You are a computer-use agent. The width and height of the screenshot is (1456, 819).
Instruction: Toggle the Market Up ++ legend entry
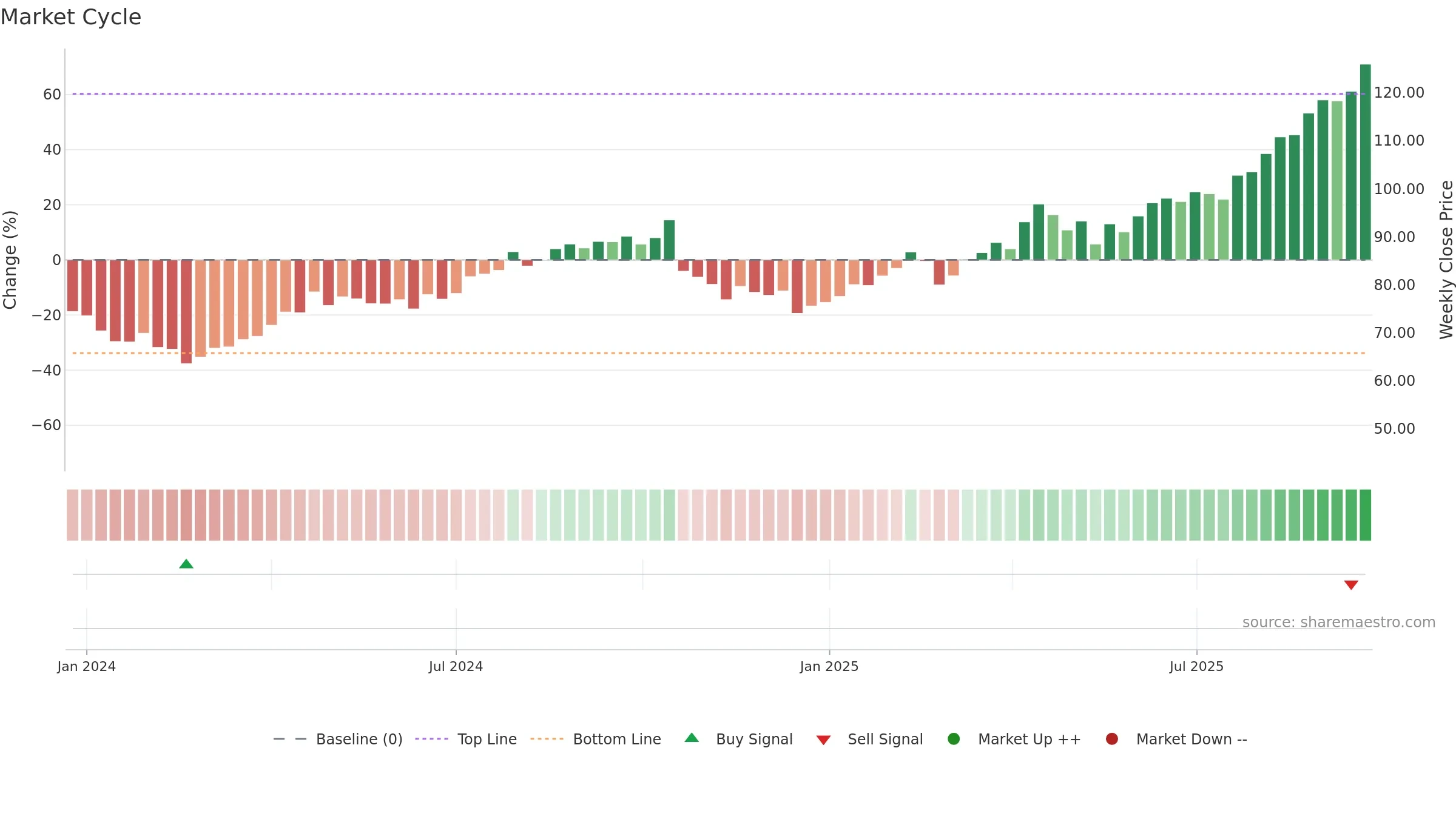[x=1014, y=739]
